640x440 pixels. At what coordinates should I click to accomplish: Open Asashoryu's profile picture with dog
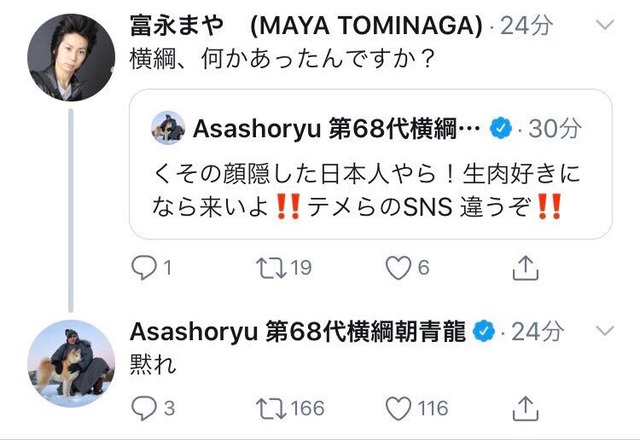coord(71,364)
